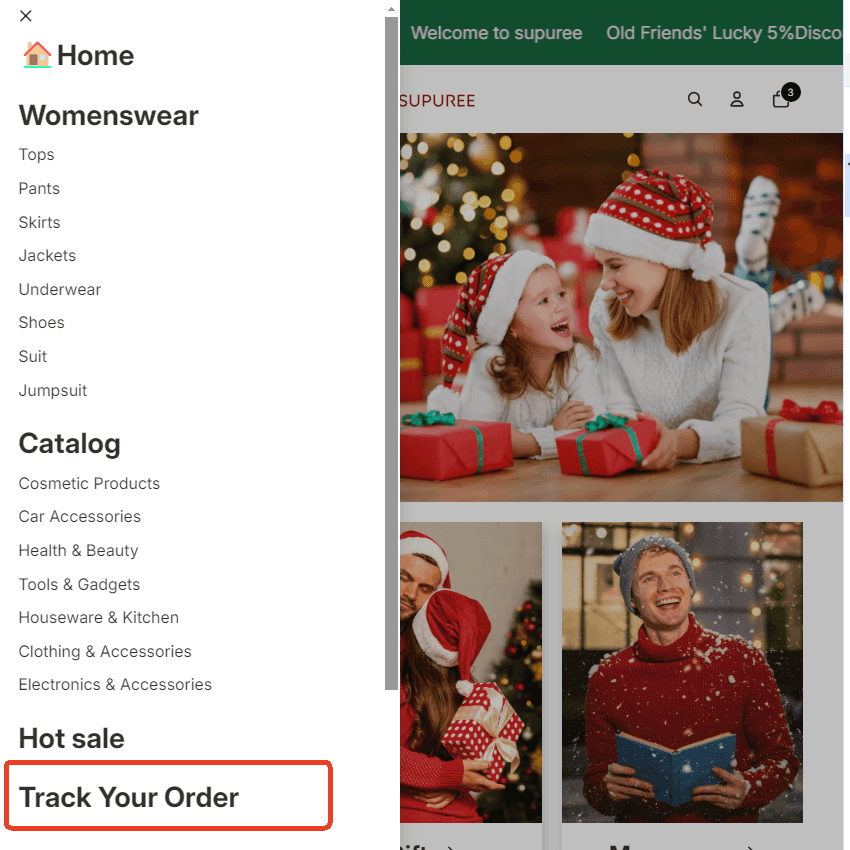Select Jackets category link
This screenshot has width=850, height=850.
[x=47, y=255]
